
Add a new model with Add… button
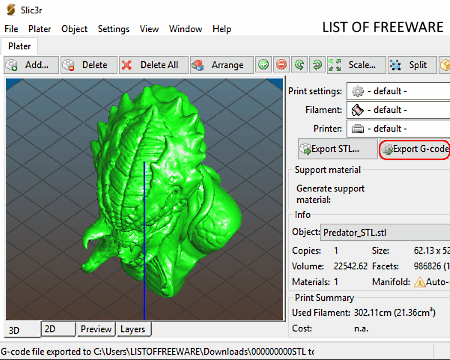(31, 65)
